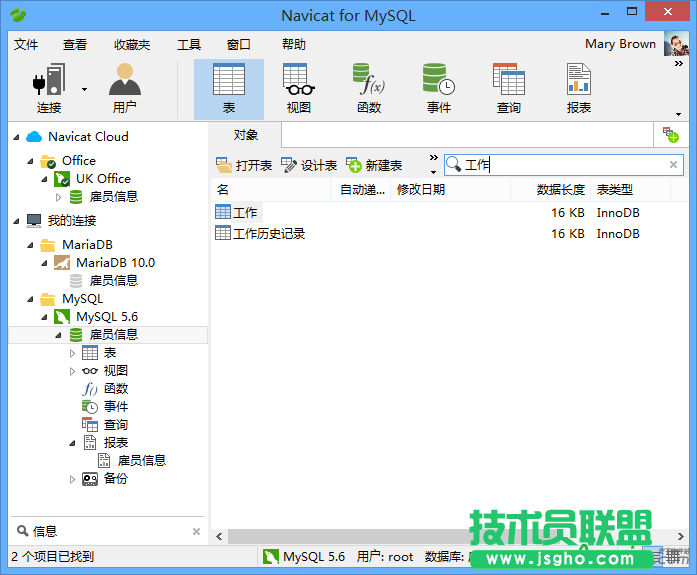Screen dimensions: 697x575
Task: Collapse the UK Office connection node
Action: tap(44, 179)
